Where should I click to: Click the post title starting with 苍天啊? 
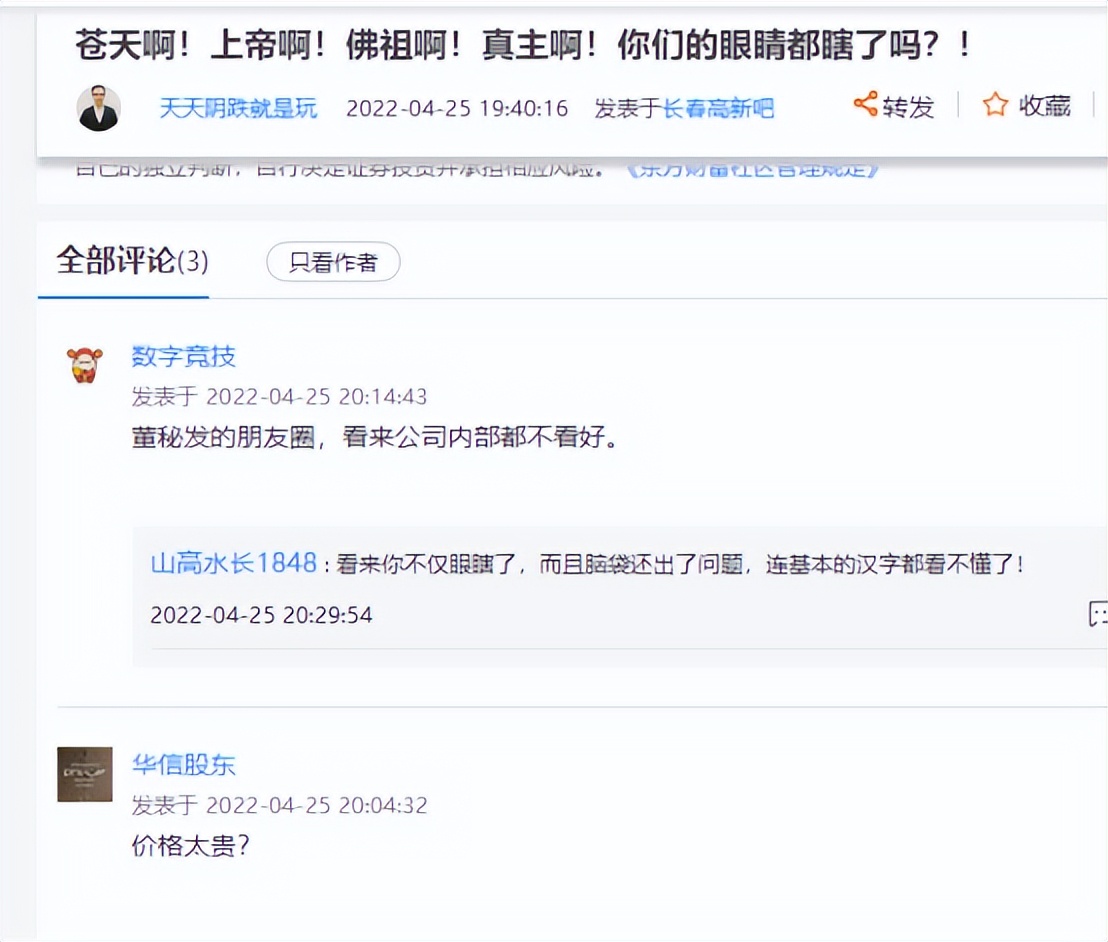[x=522, y=46]
